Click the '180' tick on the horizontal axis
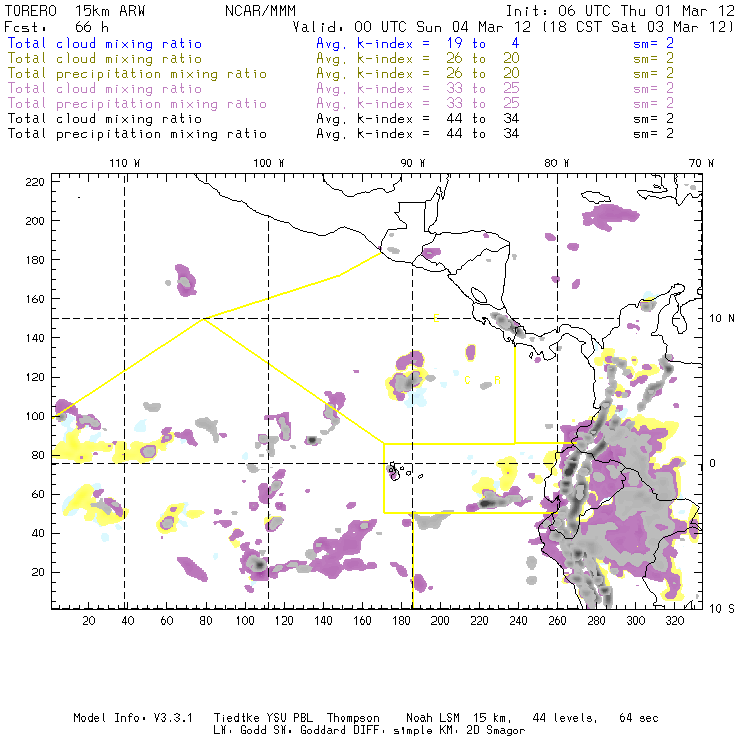This screenshot has width=740, height=740. [401, 621]
